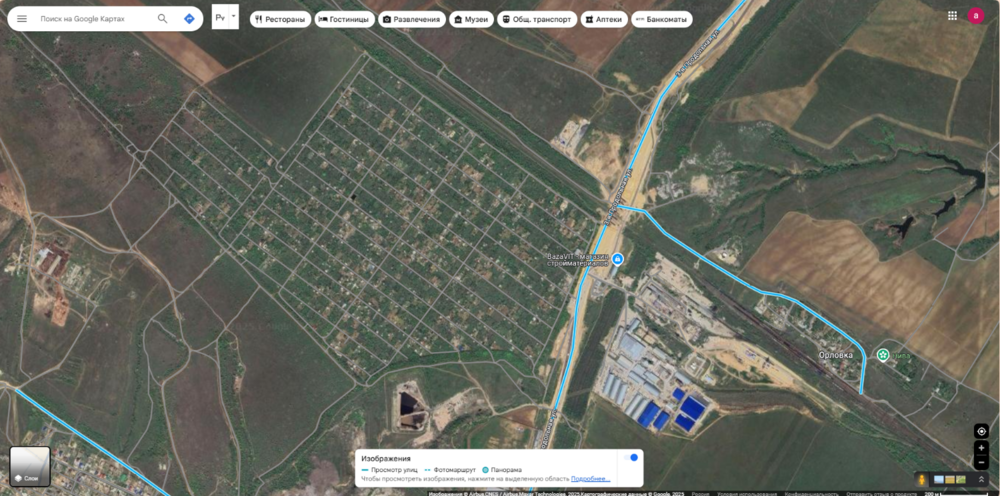Center map on my location
The image size is (1000, 496).
coord(982,432)
